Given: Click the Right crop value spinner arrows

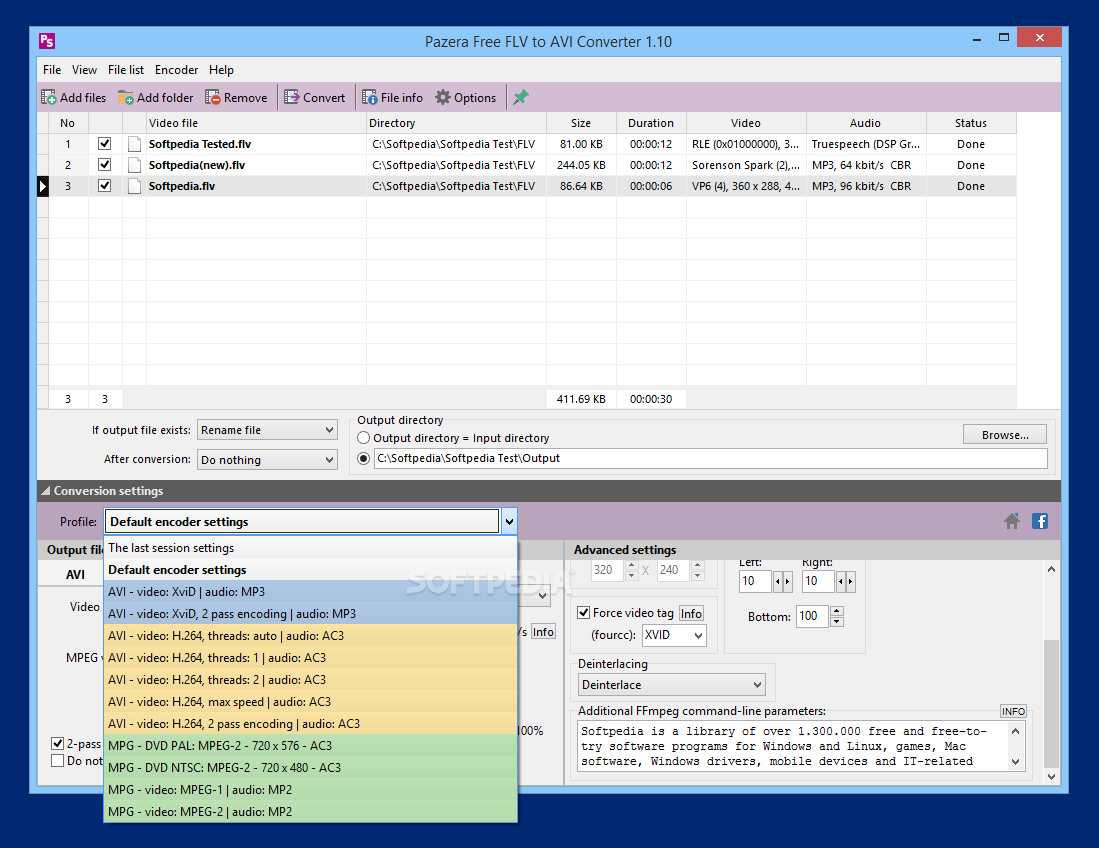Looking at the screenshot, I should pos(845,581).
